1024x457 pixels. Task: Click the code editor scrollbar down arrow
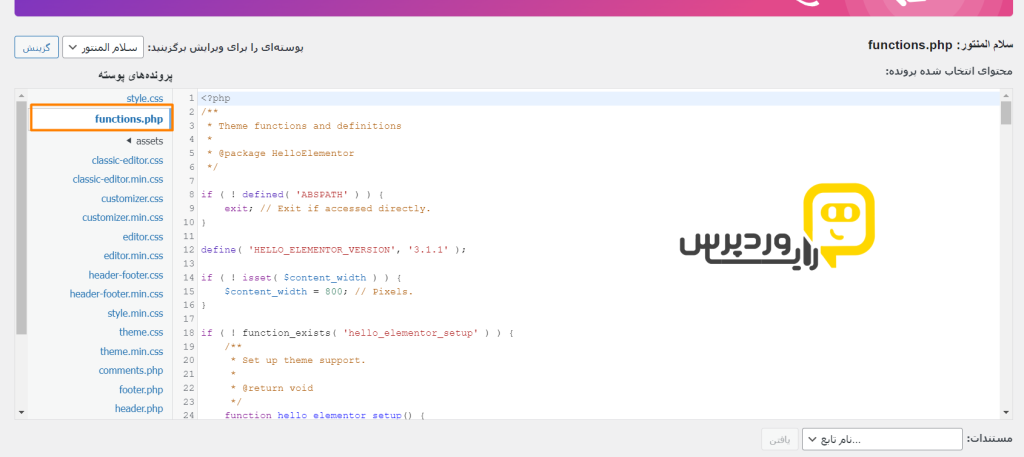(x=1006, y=412)
